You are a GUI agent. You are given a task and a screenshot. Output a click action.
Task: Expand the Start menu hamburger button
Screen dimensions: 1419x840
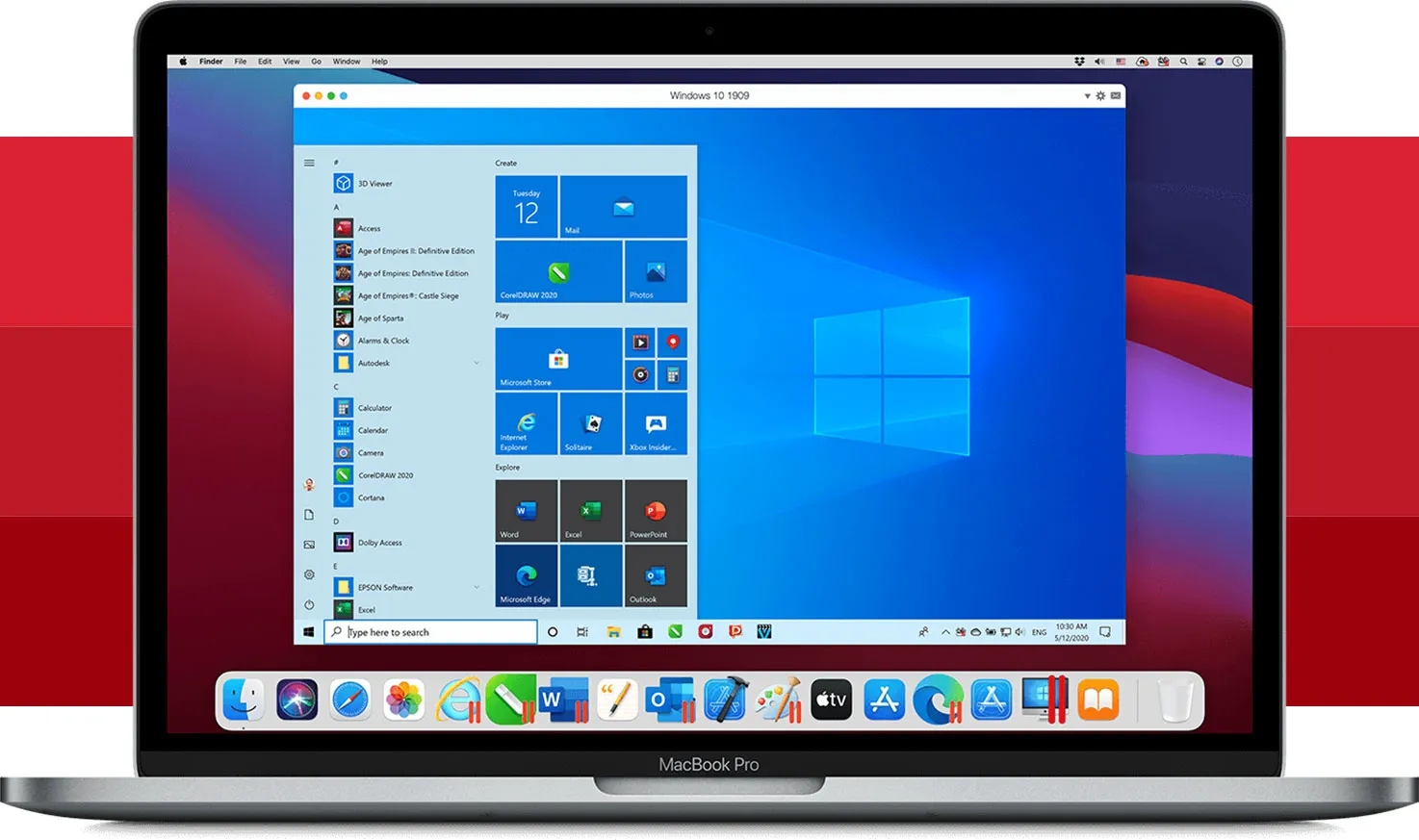[309, 163]
